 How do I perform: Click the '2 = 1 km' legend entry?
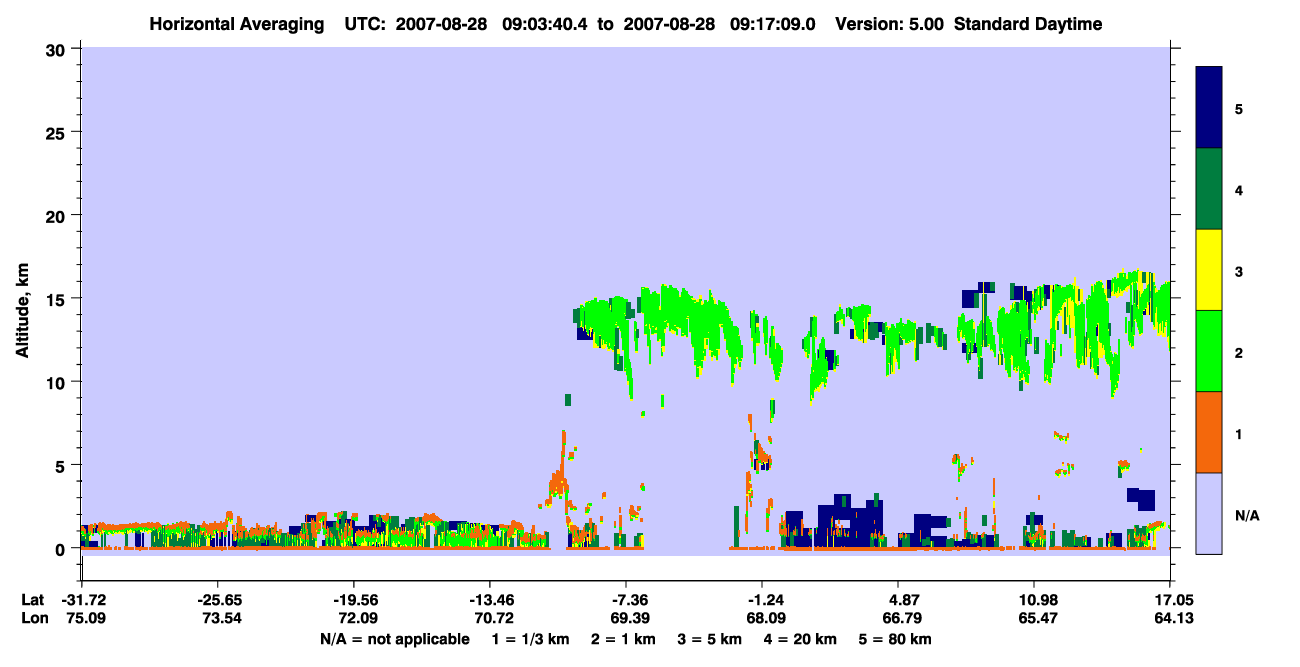[x=623, y=639]
